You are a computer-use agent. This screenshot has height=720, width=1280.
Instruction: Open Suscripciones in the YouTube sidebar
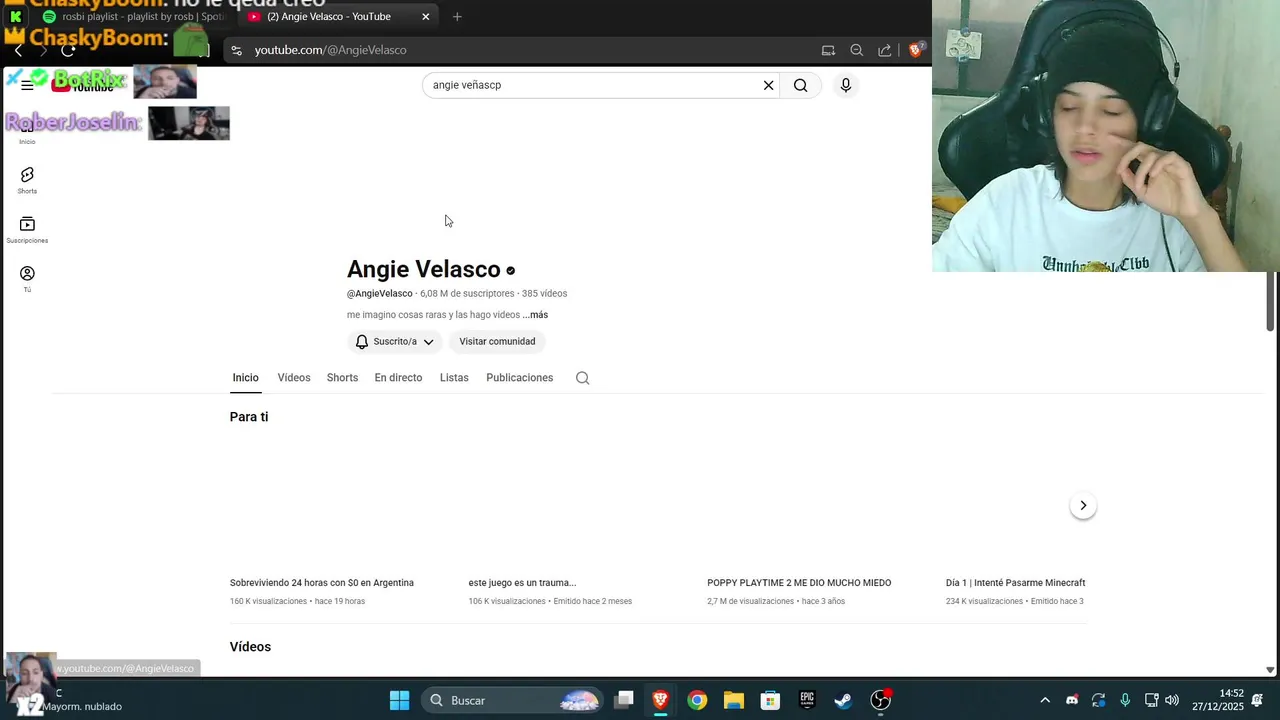(27, 230)
